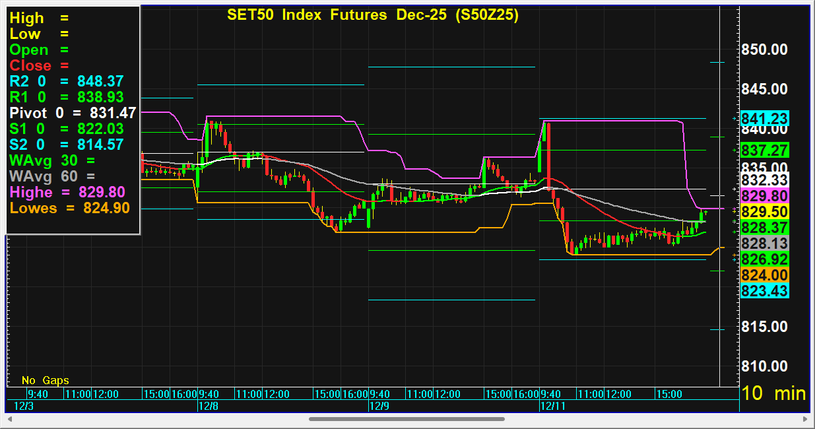Click the right arrow of the horizontal scrollbar
This screenshot has width=815, height=429.
(x=806, y=419)
